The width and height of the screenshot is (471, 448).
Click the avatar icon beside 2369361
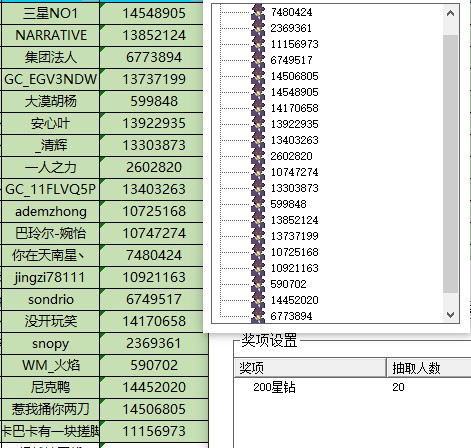click(258, 28)
